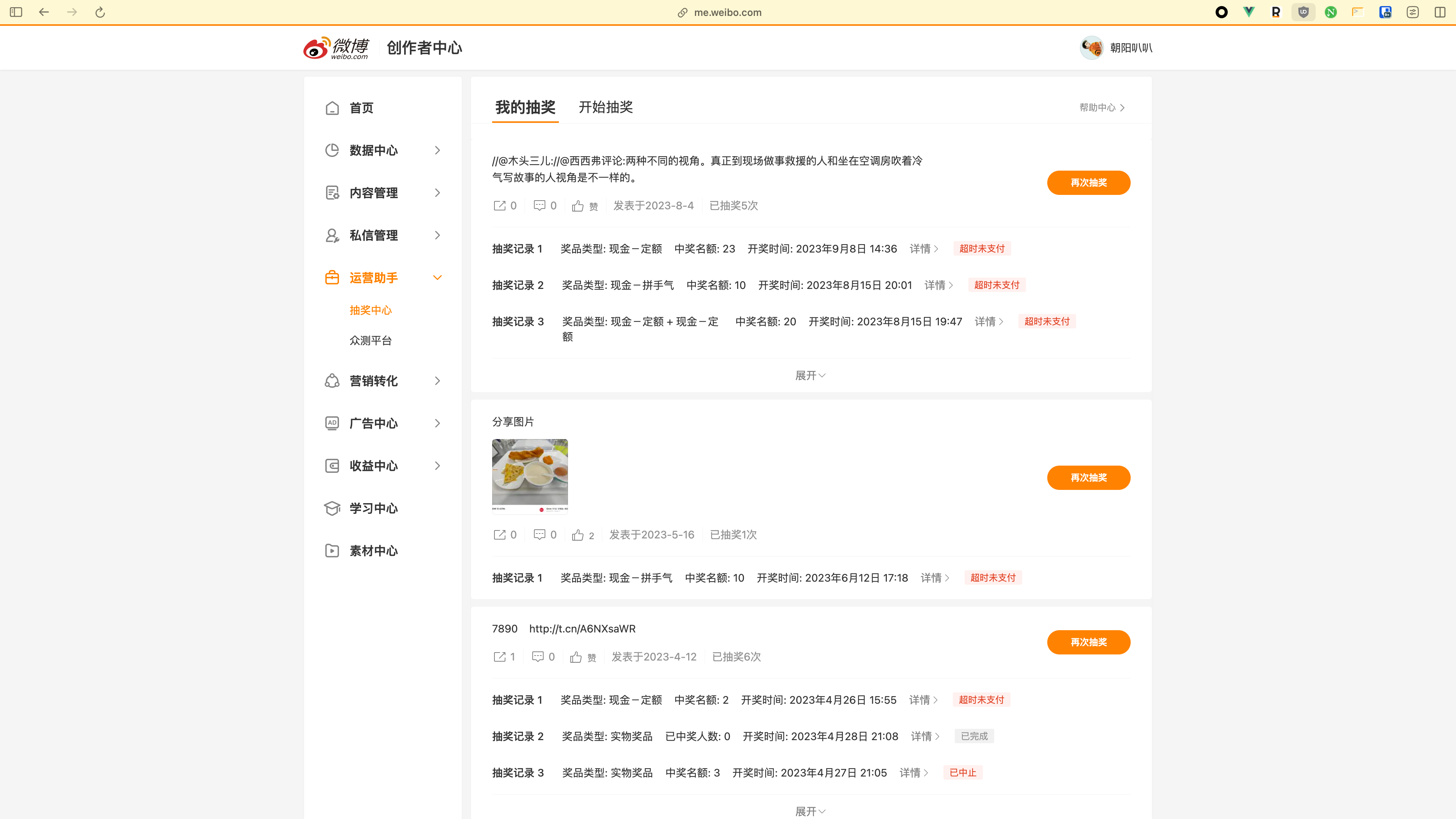Click the 运营助手 briefcase icon
This screenshot has width=1456, height=819.
[x=332, y=278]
